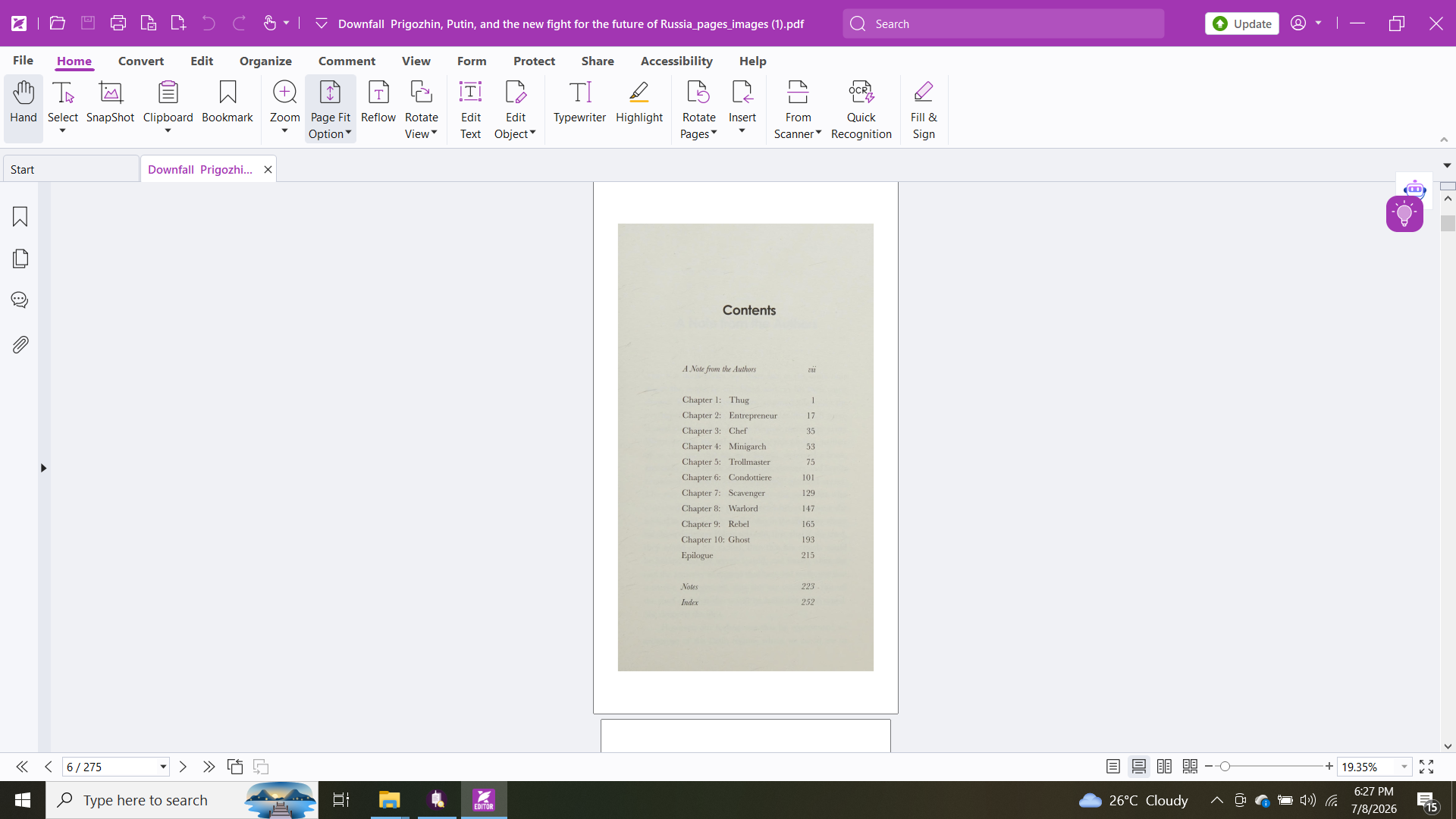Open the tab list dropdown arrow
Viewport: 1456px width, 819px height.
coord(1447,165)
